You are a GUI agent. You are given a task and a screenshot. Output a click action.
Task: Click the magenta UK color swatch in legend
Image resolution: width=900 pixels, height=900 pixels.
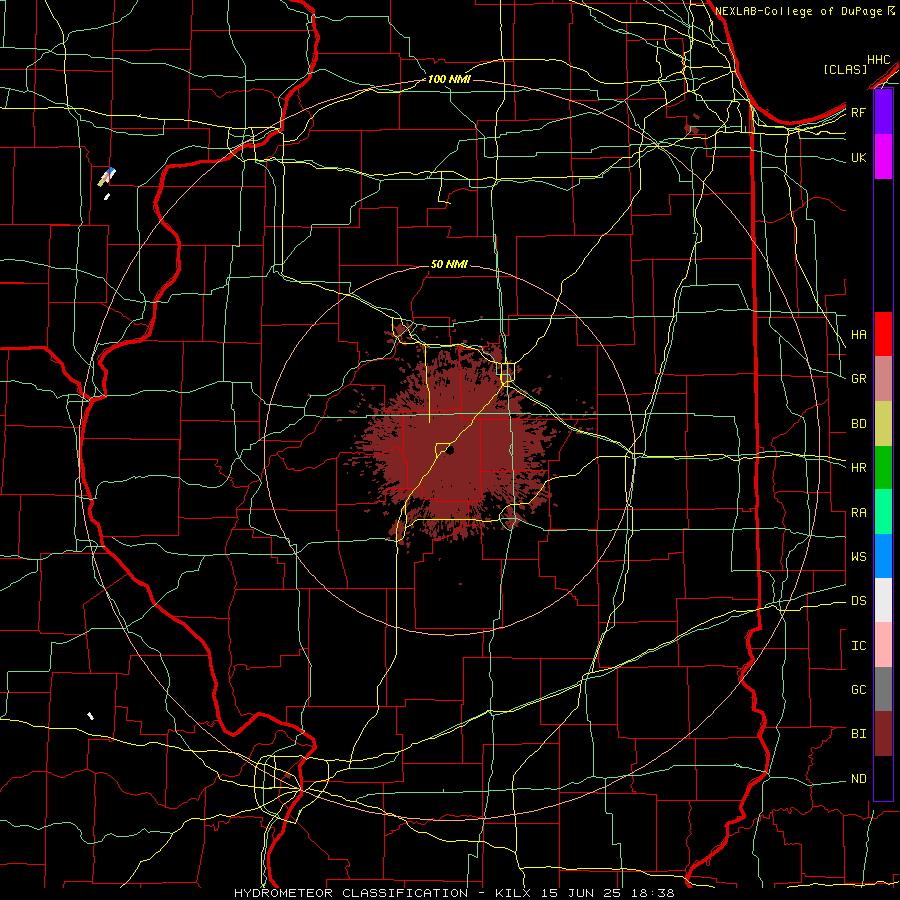(883, 157)
